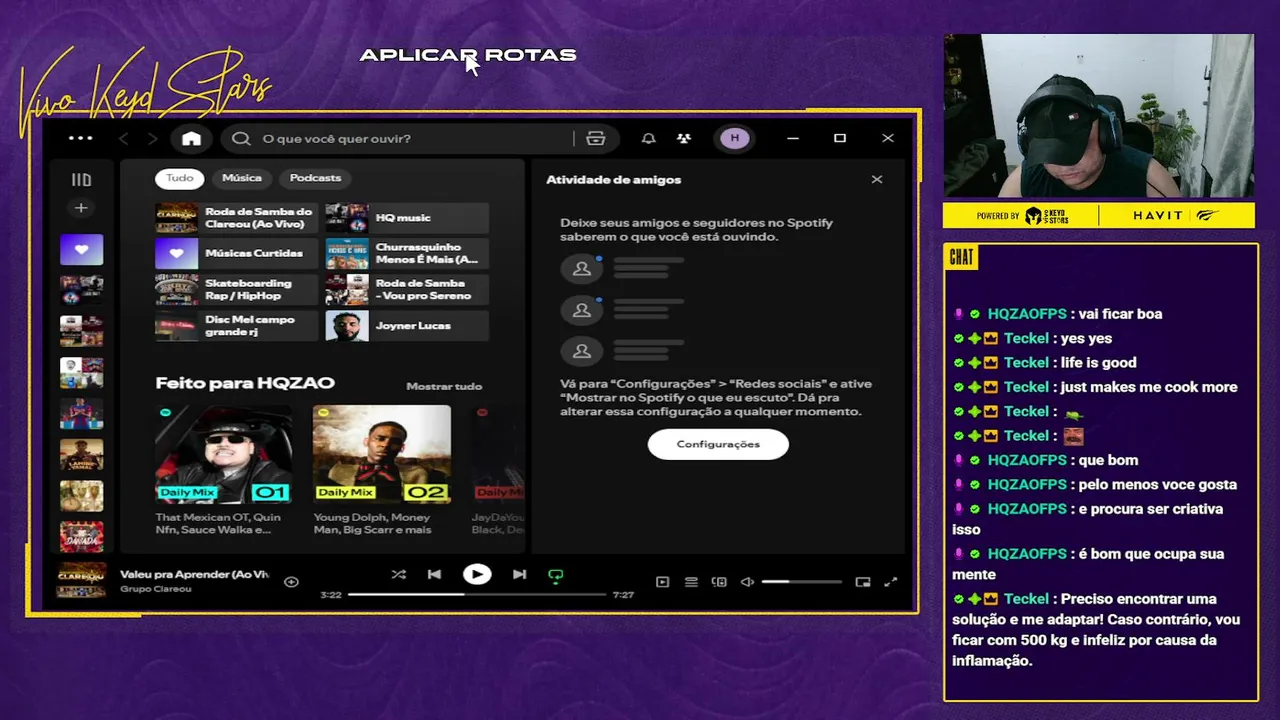Click the 'CHAT' label on overlay

(x=961, y=258)
